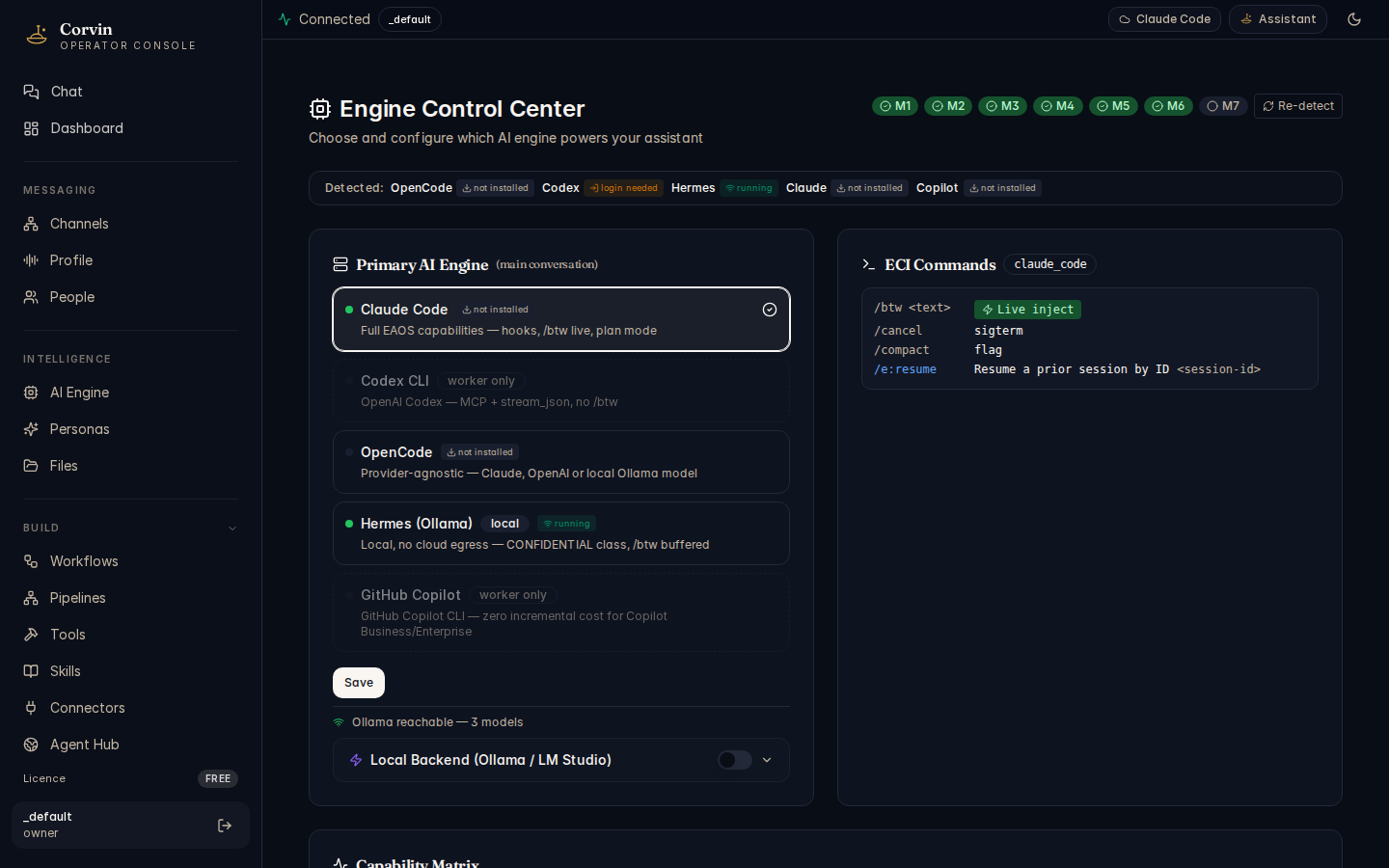Click the ECI Commands terminal icon
Image resolution: width=1389 pixels, height=868 pixels.
click(x=869, y=264)
